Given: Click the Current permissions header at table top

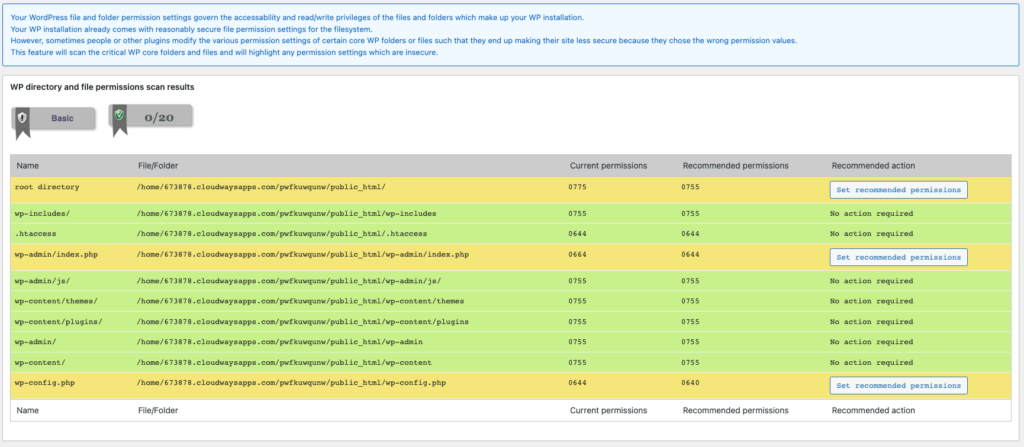Looking at the screenshot, I should [x=608, y=166].
